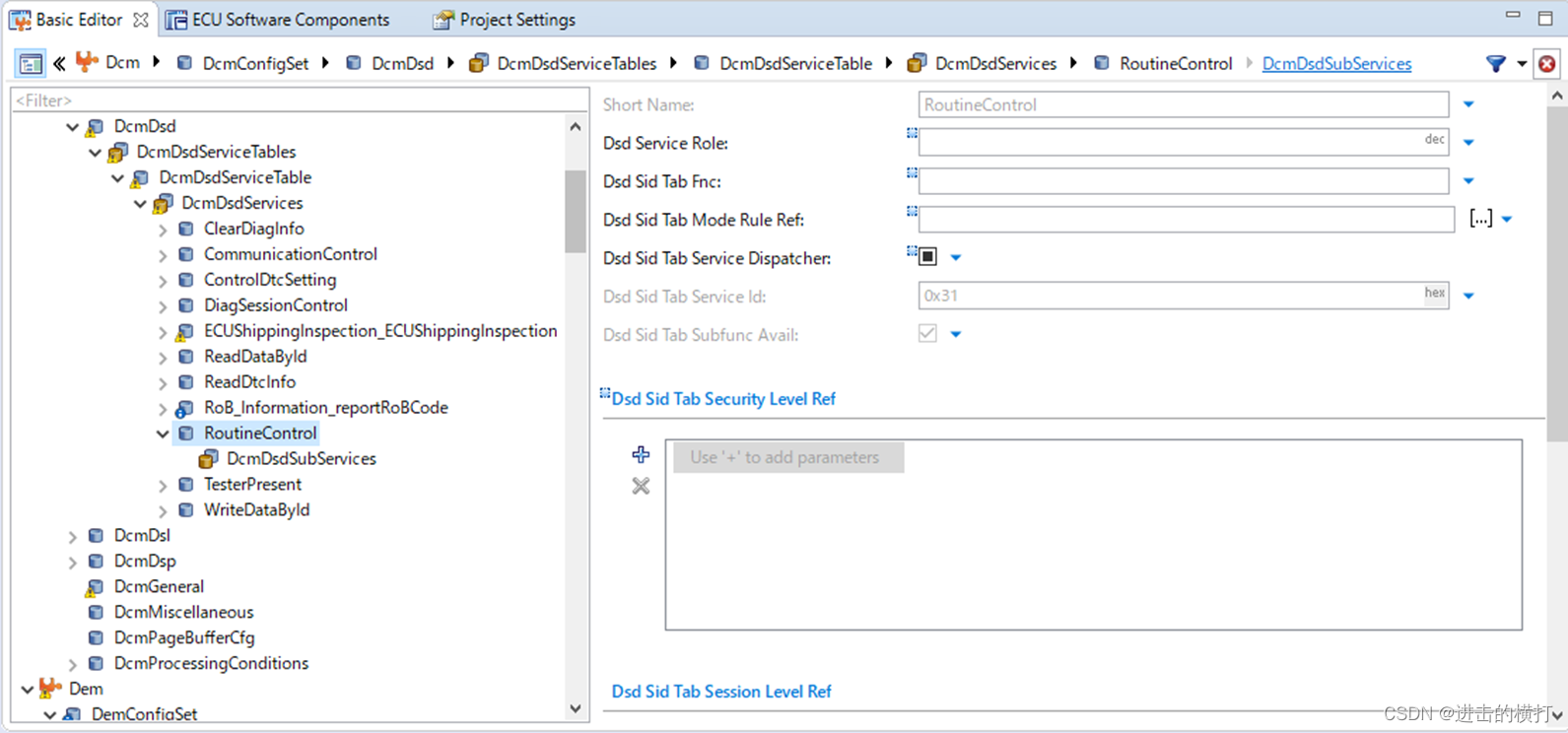Image resolution: width=1568 pixels, height=733 pixels.
Task: Select ReadDataById in the tree
Action: pyautogui.click(x=255, y=357)
